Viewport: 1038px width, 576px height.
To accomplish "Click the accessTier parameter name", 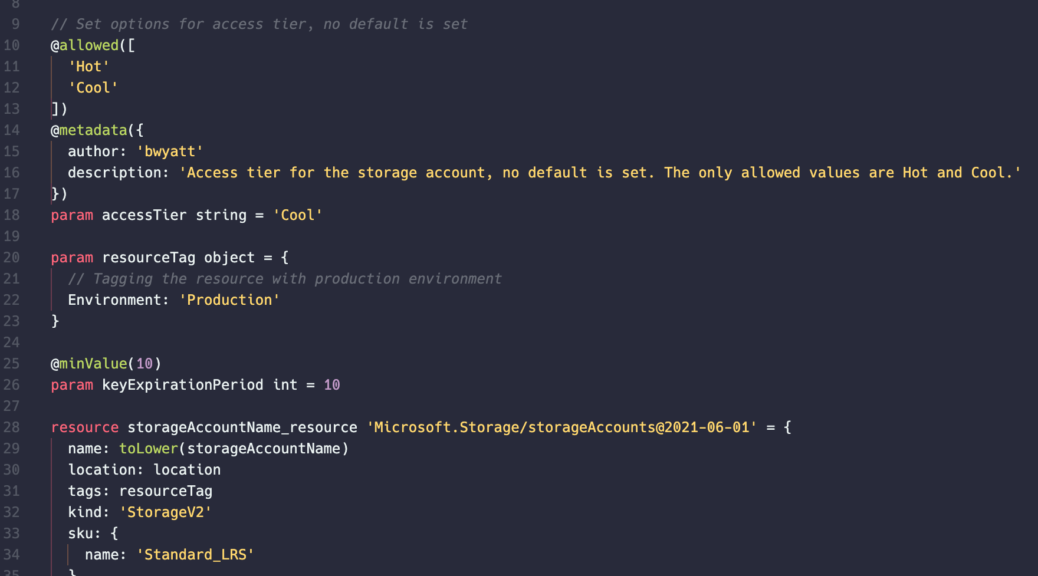I will [x=144, y=215].
